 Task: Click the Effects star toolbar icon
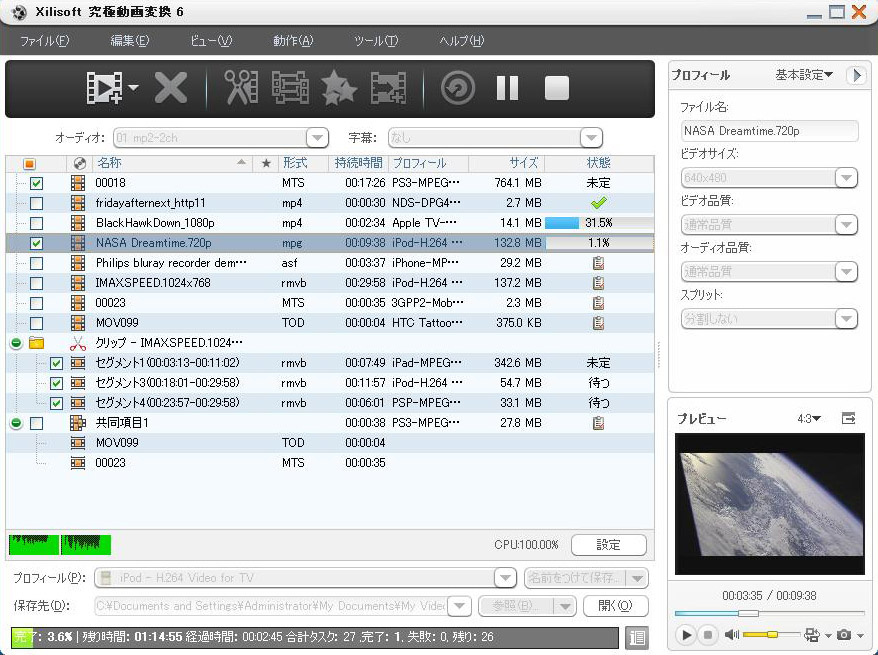[339, 88]
